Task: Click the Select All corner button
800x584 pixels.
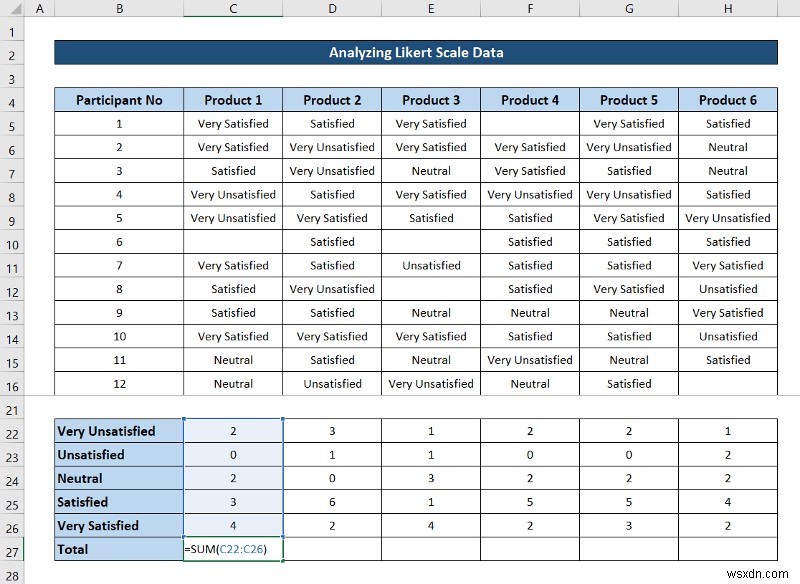Action: pos(12,8)
